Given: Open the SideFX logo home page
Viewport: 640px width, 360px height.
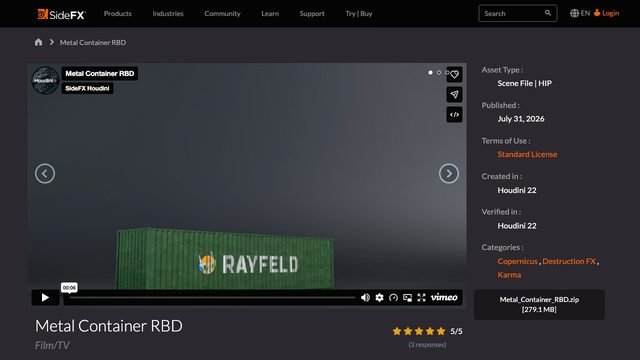Looking at the screenshot, I should [x=61, y=14].
